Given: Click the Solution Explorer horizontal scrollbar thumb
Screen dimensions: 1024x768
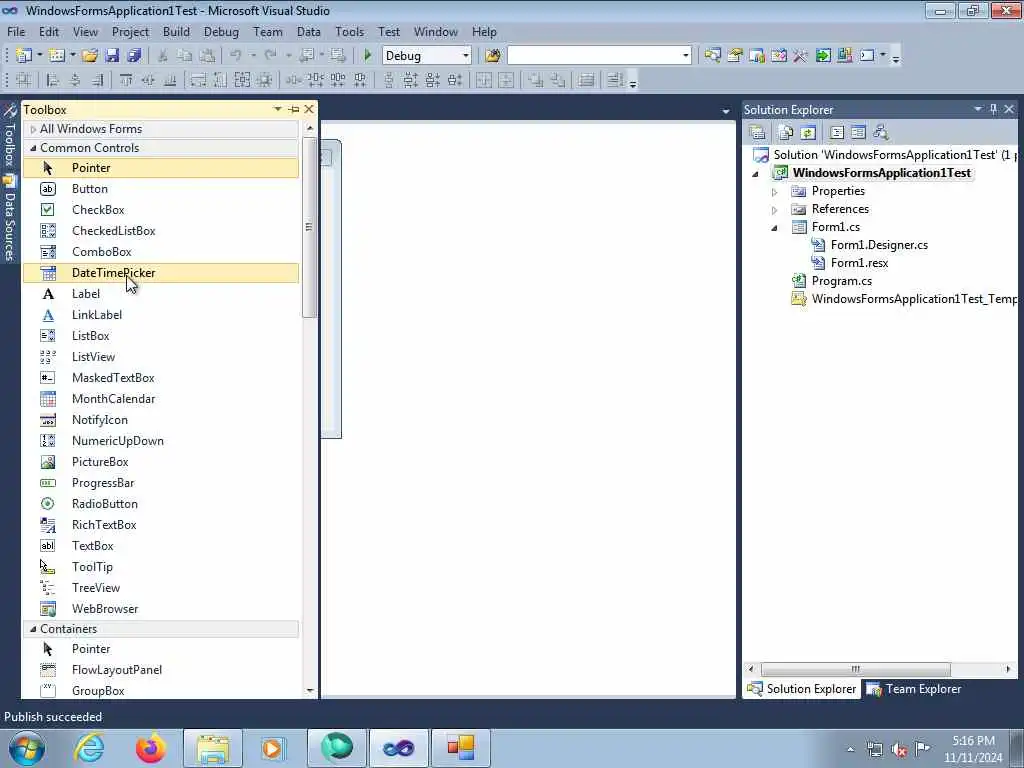Looking at the screenshot, I should click(x=856, y=669).
